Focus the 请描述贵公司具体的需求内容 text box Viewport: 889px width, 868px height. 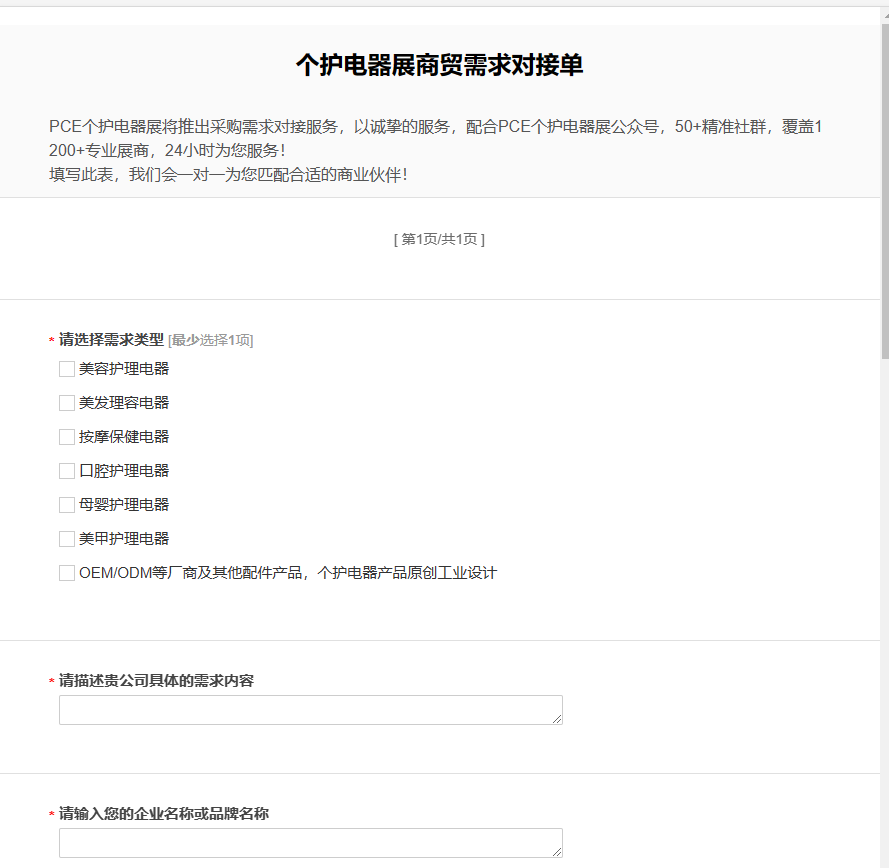(311, 710)
